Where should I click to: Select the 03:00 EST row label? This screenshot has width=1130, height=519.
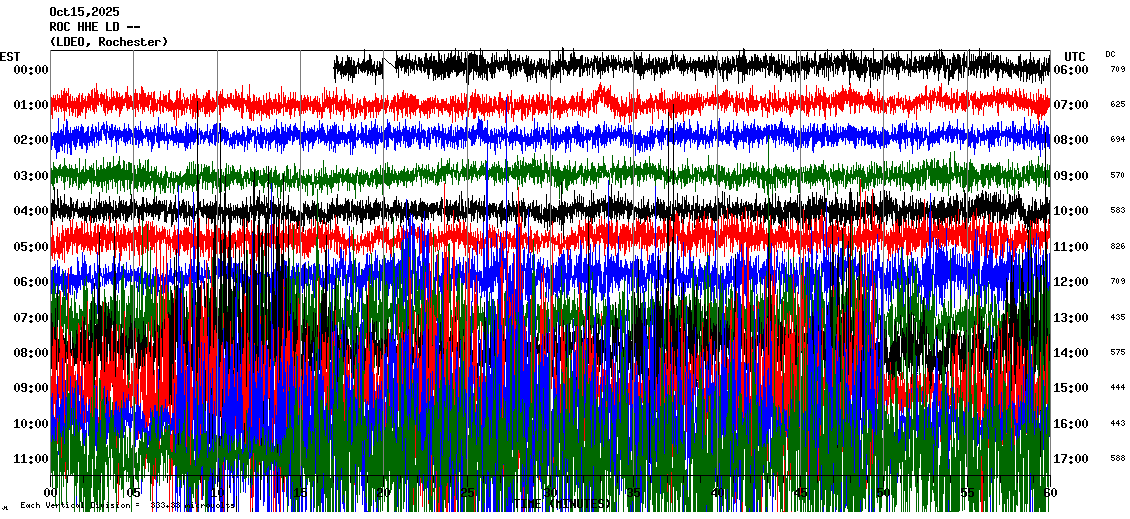[31, 176]
